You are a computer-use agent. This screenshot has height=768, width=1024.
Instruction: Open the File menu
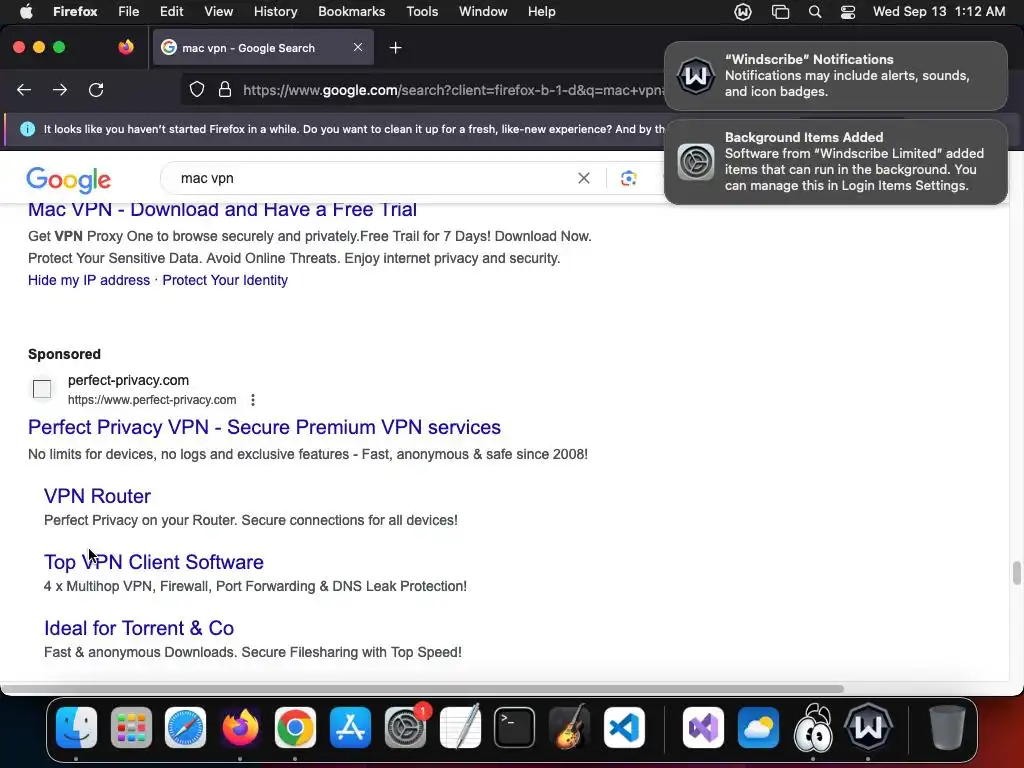(x=129, y=11)
